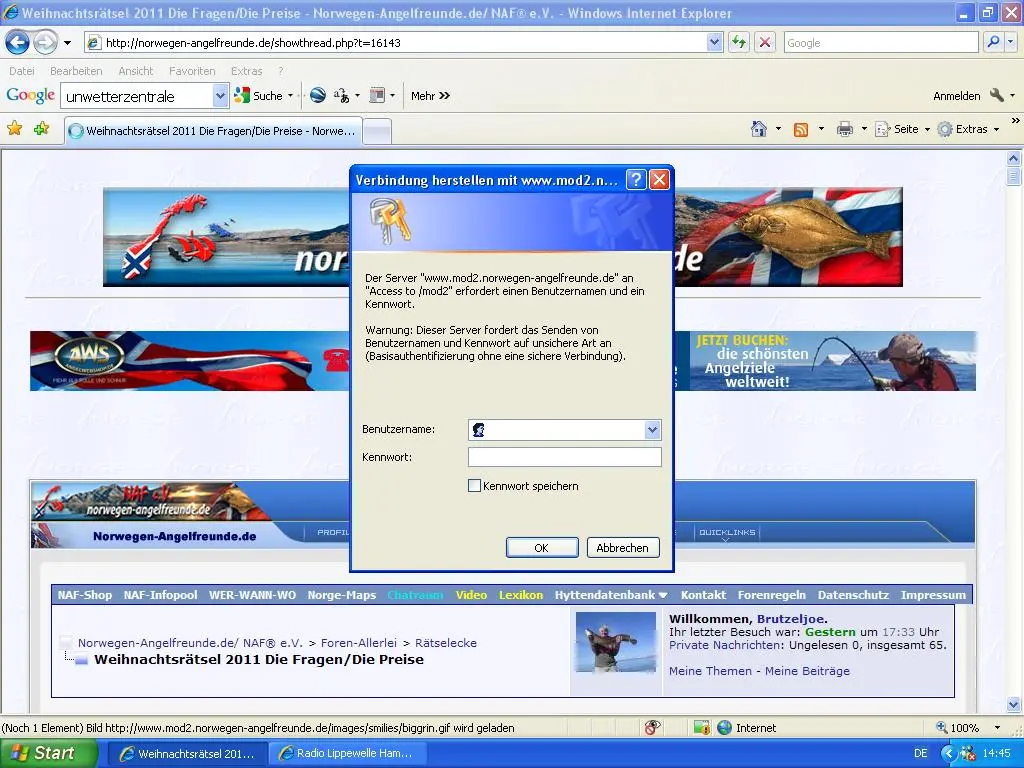Click the Refresh page icon
1024x768 pixels.
tap(739, 43)
